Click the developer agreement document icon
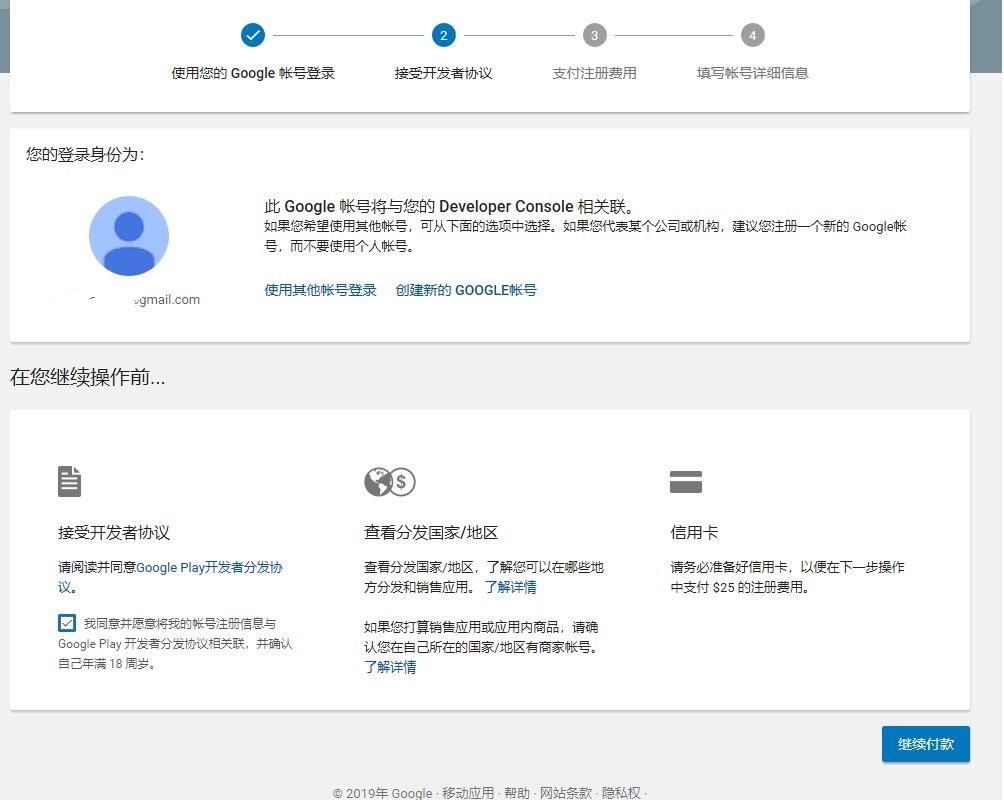Viewport: 1004px width, 805px height. point(69,482)
